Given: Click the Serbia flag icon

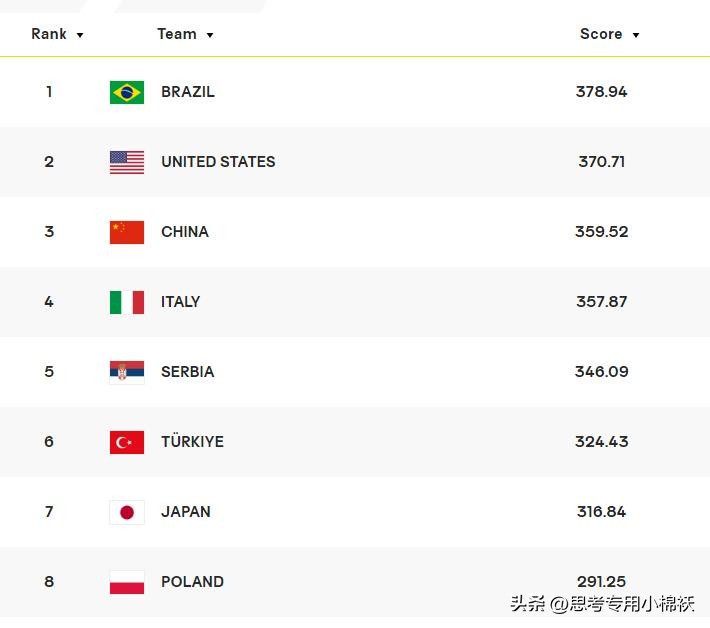Looking at the screenshot, I should click(127, 372).
